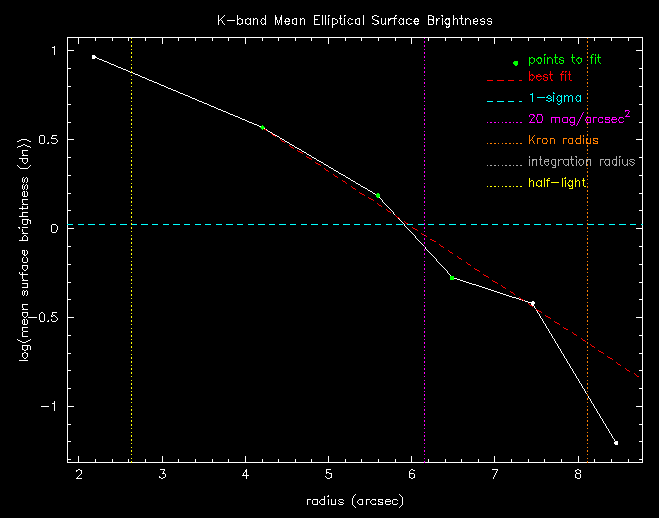Viewport: 659px width, 518px height.
Task: Select the green data point near radius 4.2
Action: [x=263, y=128]
